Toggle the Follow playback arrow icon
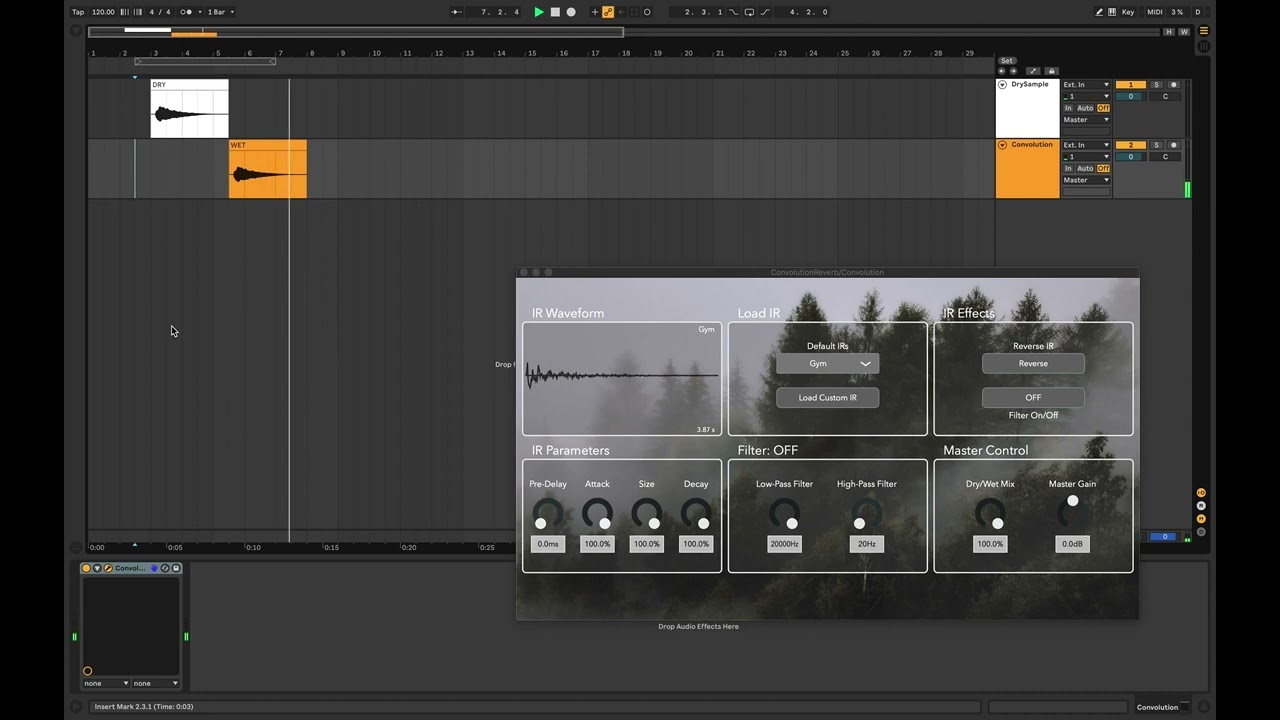Viewport: 1280px width, 720px height. click(455, 12)
